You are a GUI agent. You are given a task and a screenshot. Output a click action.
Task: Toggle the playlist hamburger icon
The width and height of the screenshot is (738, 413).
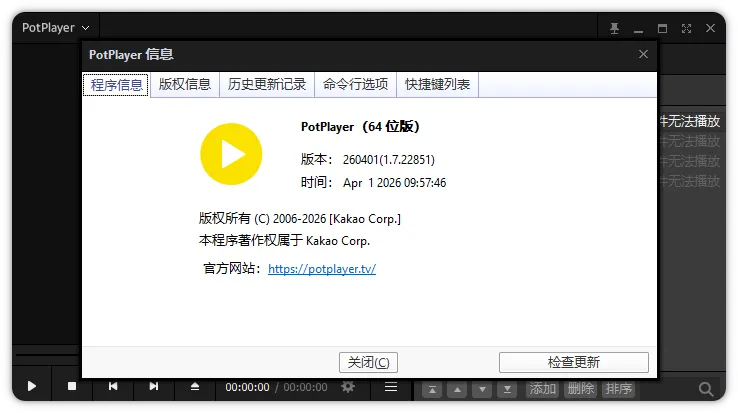coord(391,387)
